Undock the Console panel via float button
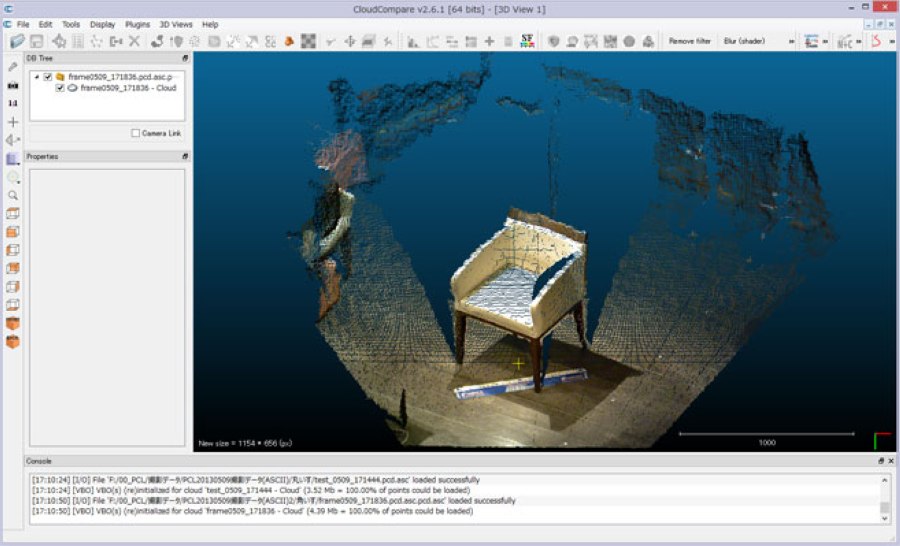The image size is (900, 546). coord(881,461)
